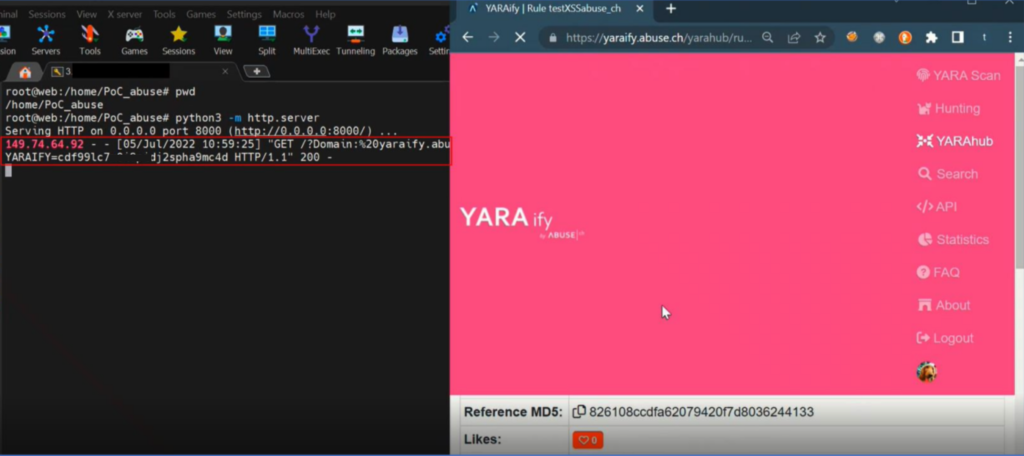Open the browser three-dot menu
This screenshot has height=456, width=1024.
tap(1011, 37)
